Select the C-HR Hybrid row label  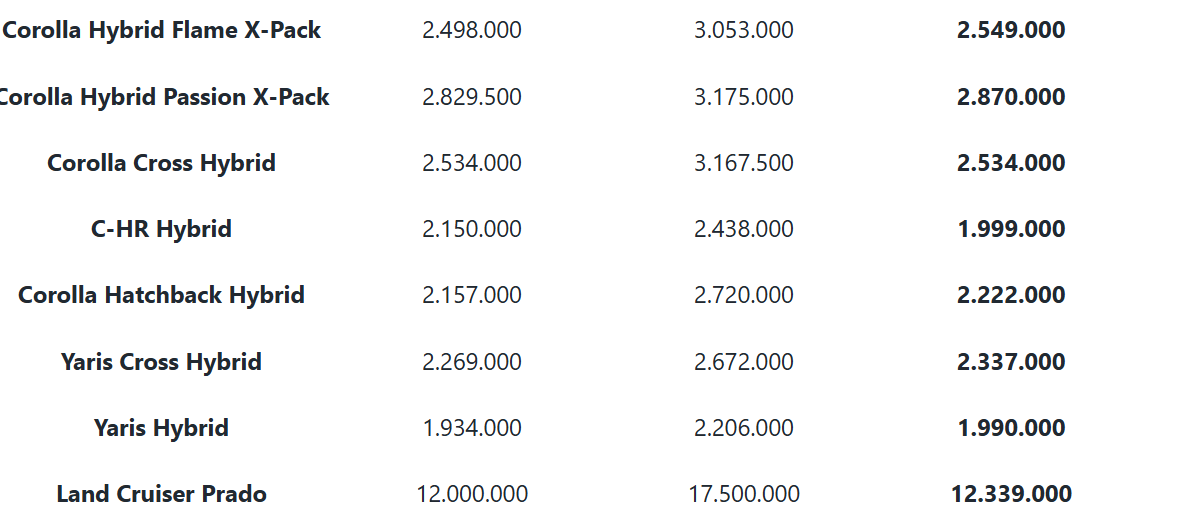(162, 229)
